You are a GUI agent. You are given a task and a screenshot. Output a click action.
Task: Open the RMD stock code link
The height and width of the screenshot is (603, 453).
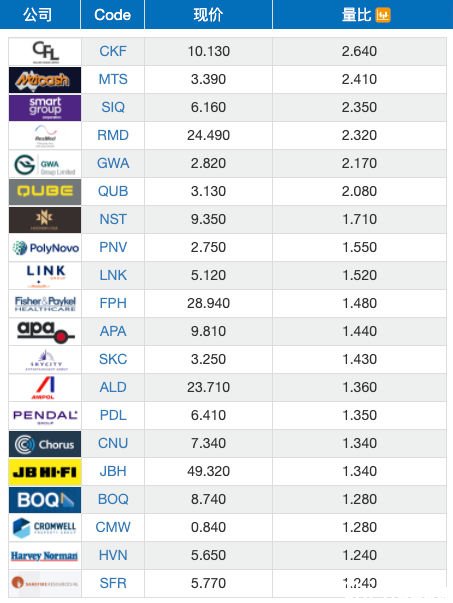click(113, 135)
